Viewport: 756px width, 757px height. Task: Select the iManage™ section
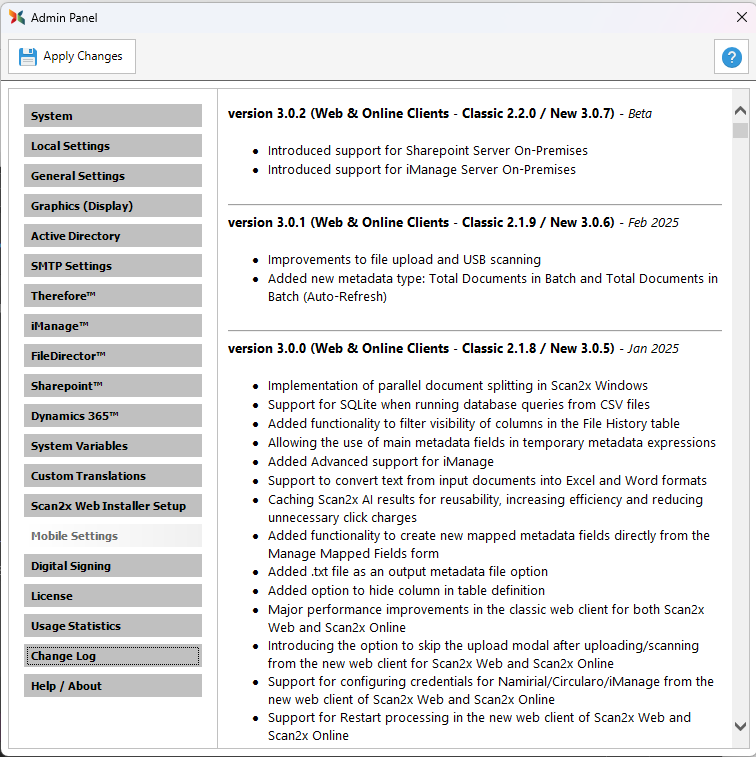point(112,326)
